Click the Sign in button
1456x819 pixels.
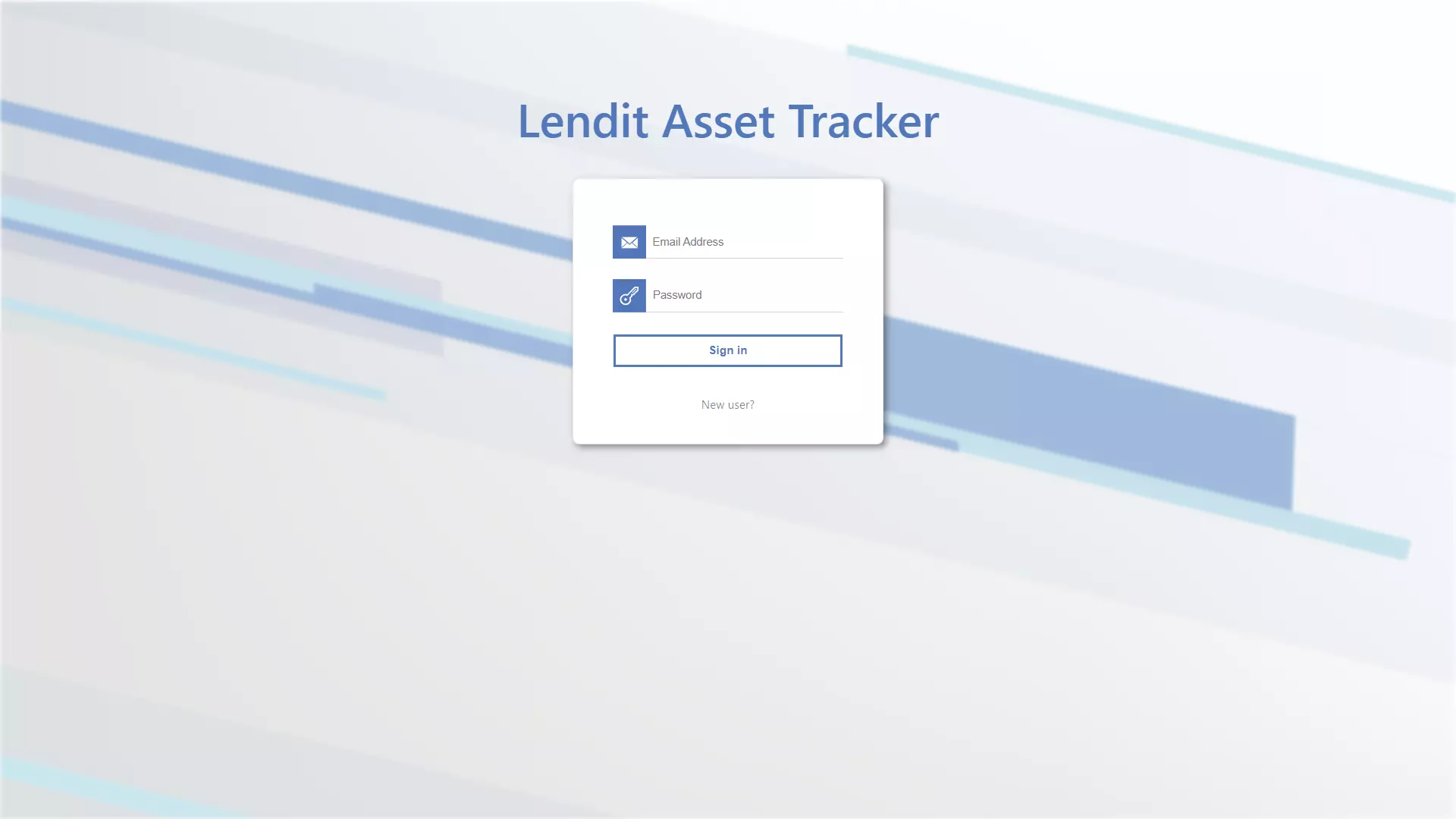coord(728,350)
